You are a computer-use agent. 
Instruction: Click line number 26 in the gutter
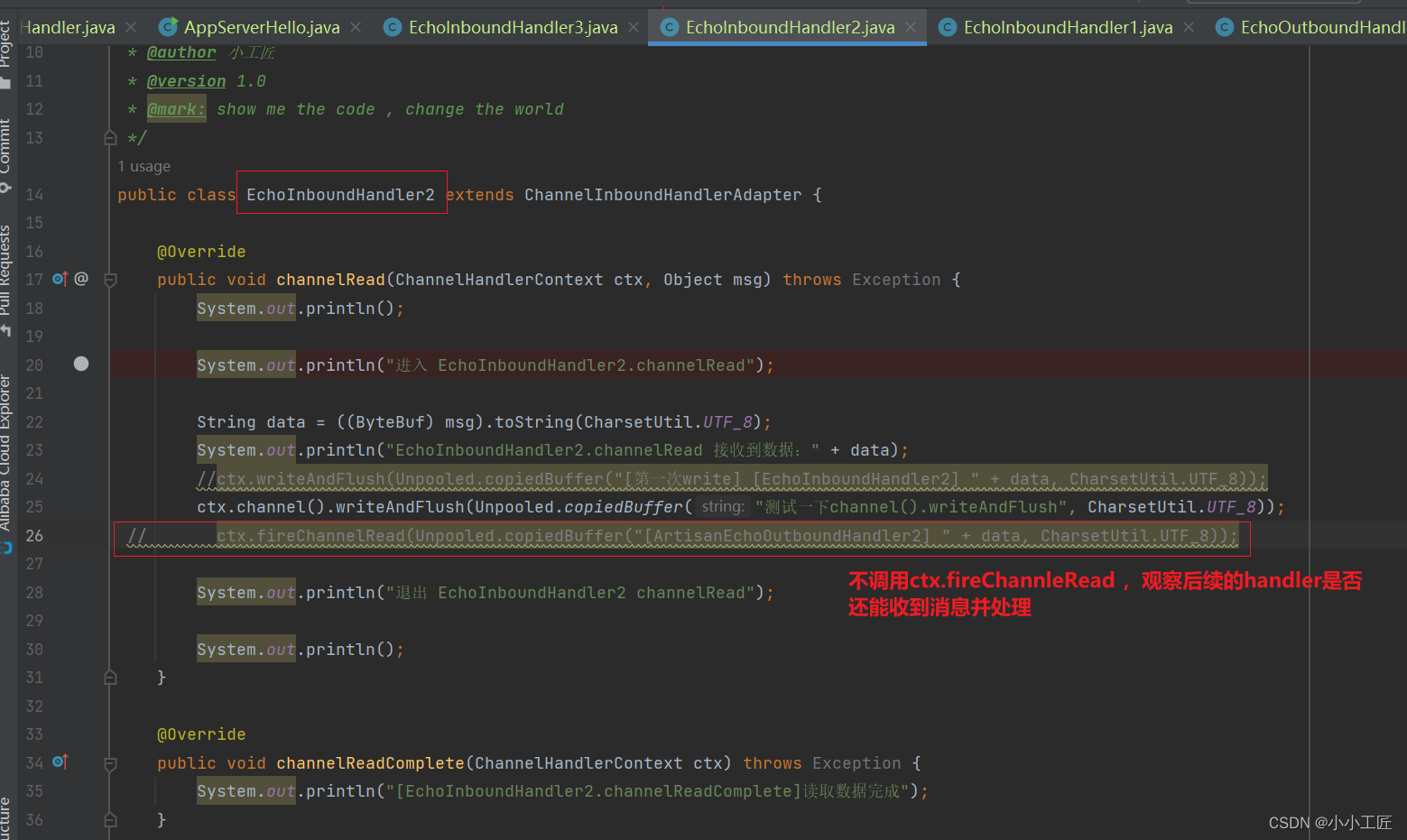[34, 535]
